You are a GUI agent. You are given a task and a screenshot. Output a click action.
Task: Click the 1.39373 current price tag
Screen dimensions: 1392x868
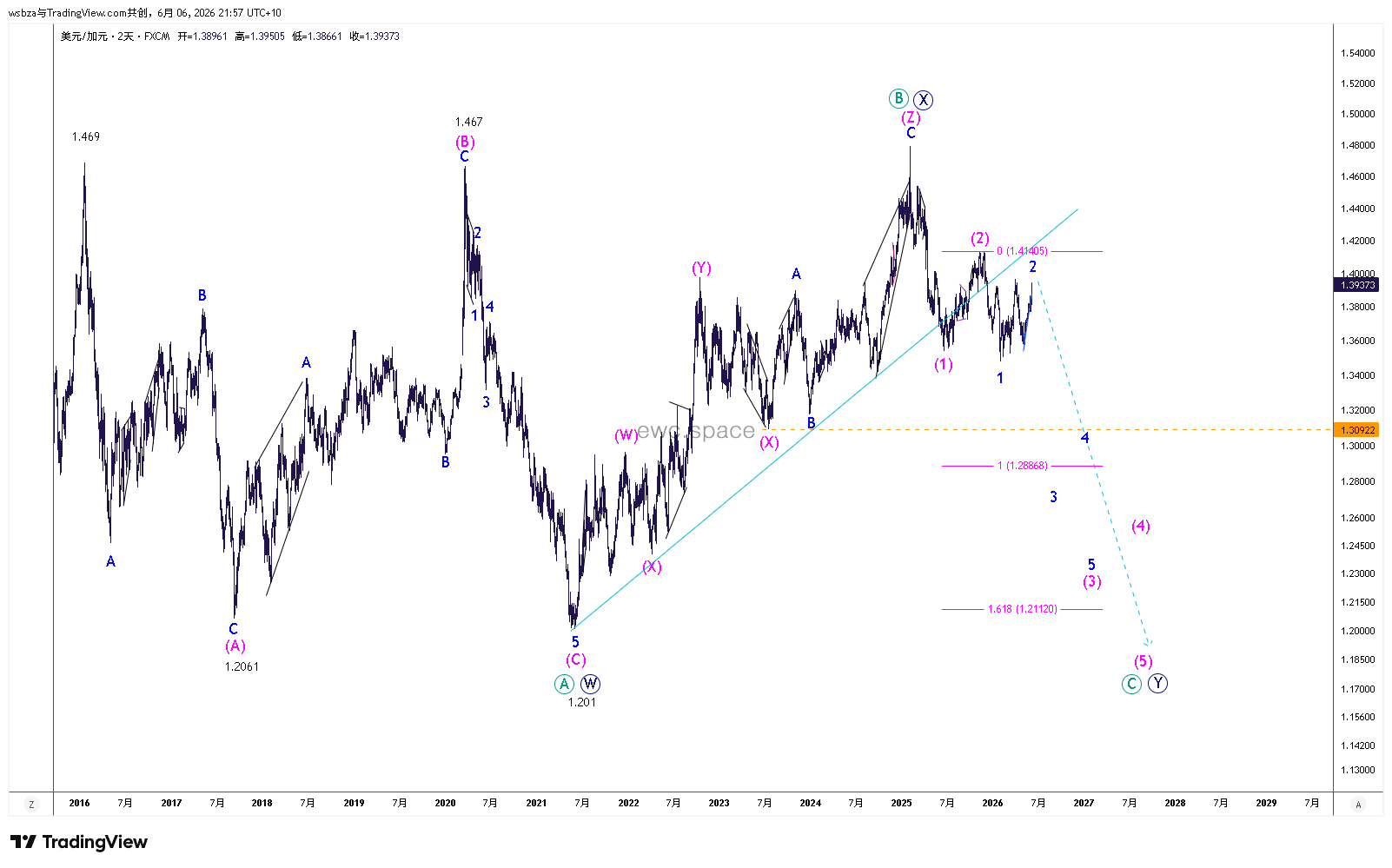click(x=1357, y=285)
